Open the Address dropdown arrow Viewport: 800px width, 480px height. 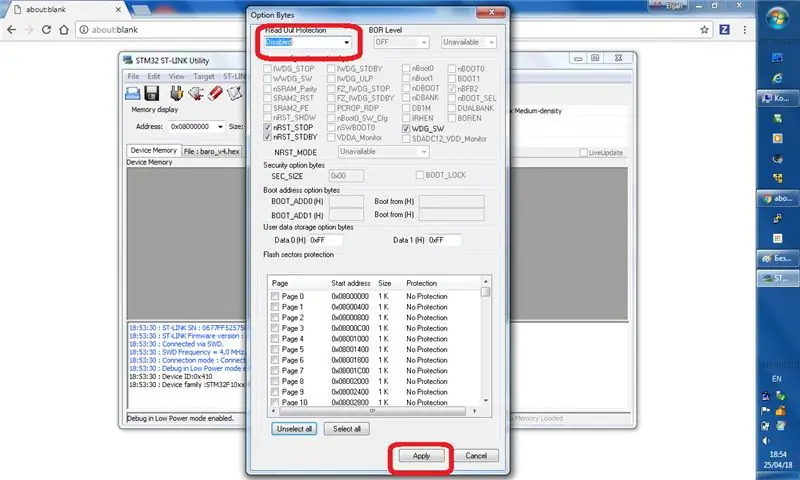[220, 127]
